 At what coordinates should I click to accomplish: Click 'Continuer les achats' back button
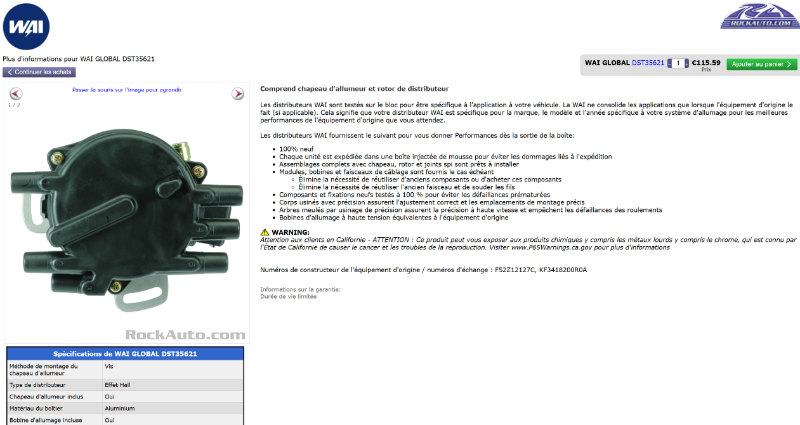click(x=39, y=72)
